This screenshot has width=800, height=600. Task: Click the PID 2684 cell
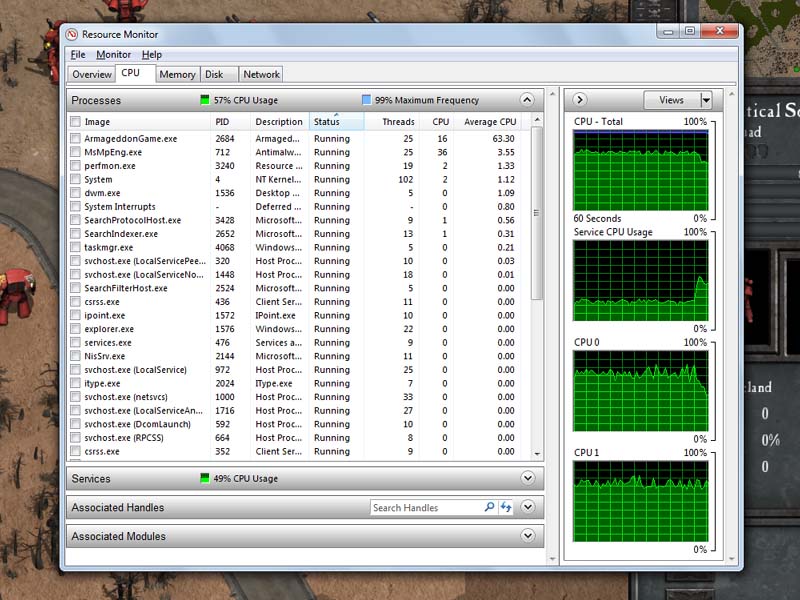pos(225,138)
